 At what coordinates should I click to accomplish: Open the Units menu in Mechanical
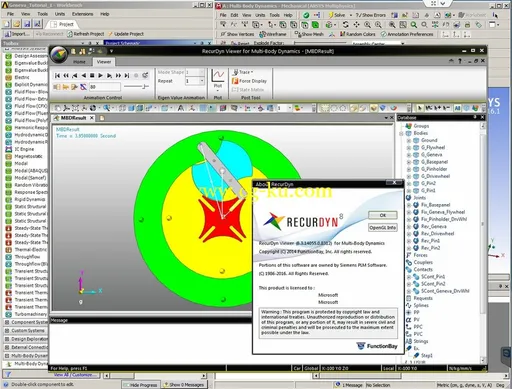tap(260, 15)
